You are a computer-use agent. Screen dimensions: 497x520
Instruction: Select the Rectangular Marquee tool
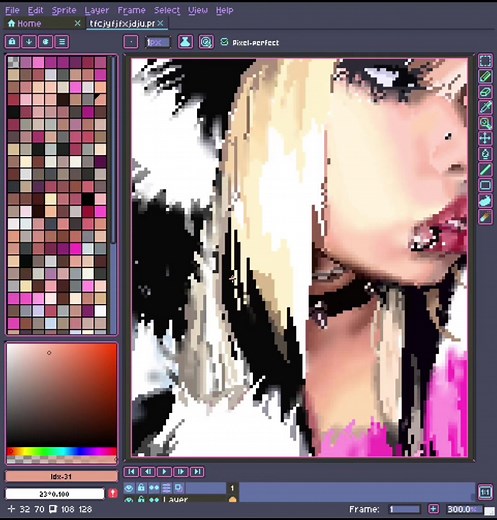point(485,61)
